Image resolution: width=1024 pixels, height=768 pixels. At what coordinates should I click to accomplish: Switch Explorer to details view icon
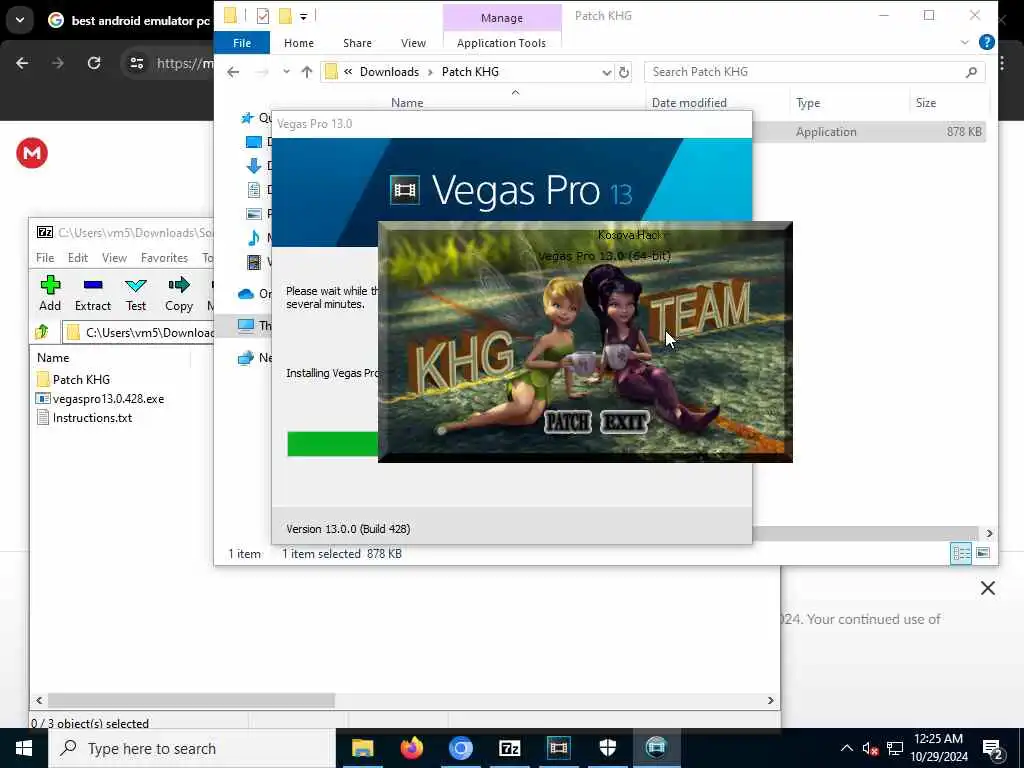coord(961,554)
